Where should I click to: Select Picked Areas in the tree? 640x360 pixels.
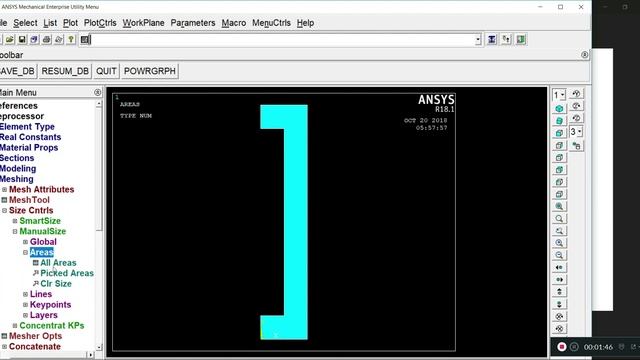67,273
